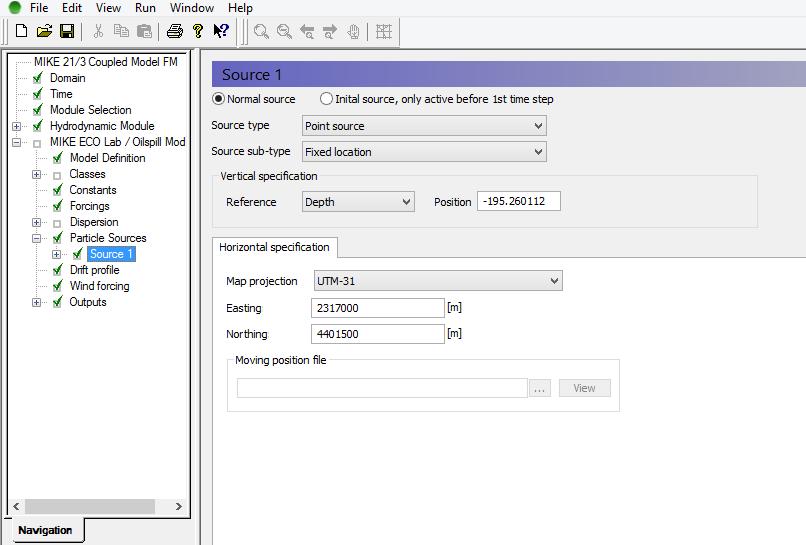Image resolution: width=806 pixels, height=545 pixels.
Task: Activate context help arrow-question icon
Action: click(221, 31)
